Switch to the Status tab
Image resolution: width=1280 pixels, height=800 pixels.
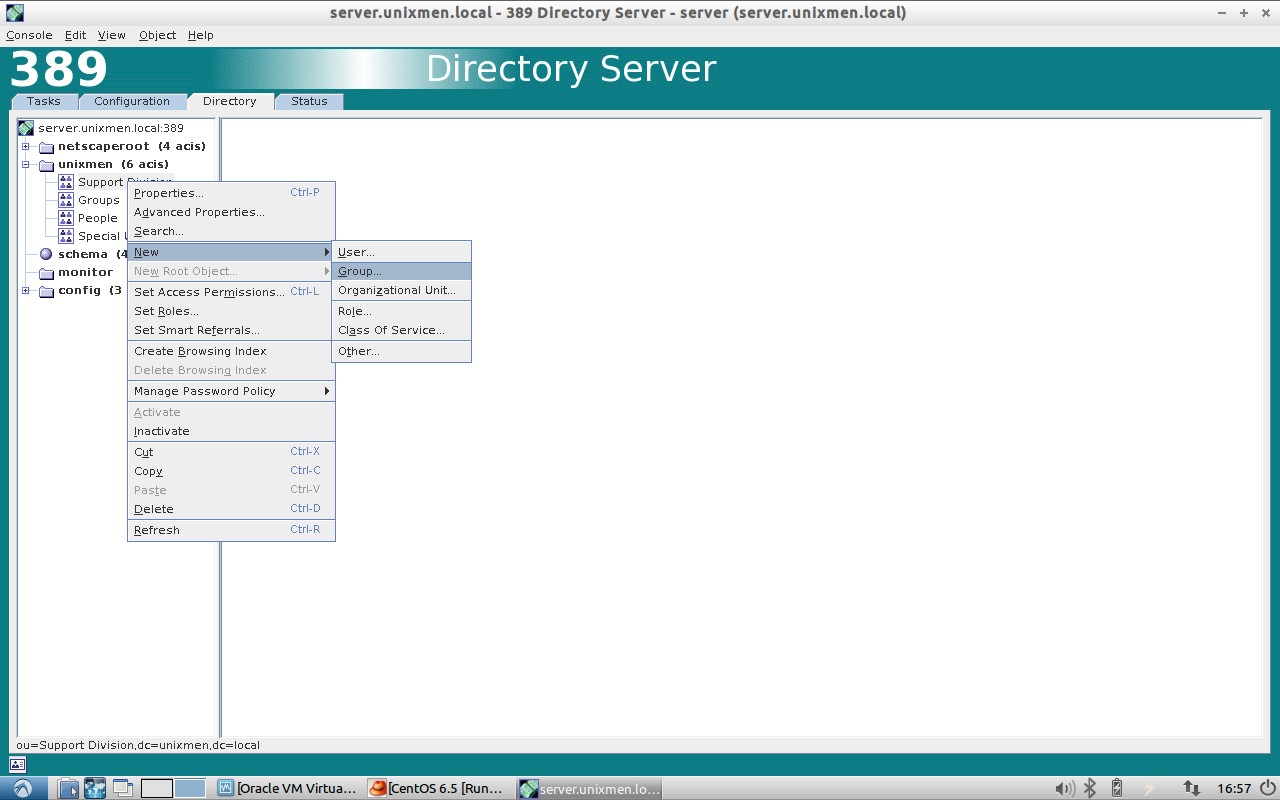(x=309, y=101)
